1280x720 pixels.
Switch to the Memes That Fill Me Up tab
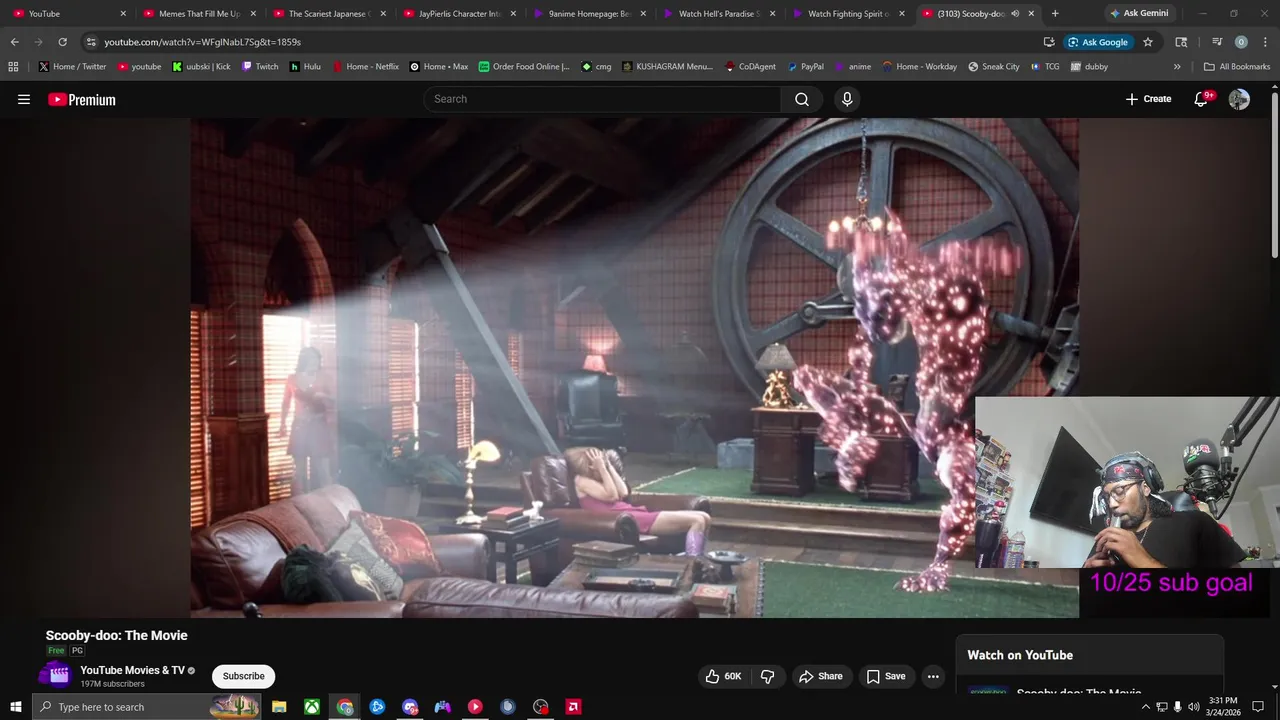coord(198,14)
